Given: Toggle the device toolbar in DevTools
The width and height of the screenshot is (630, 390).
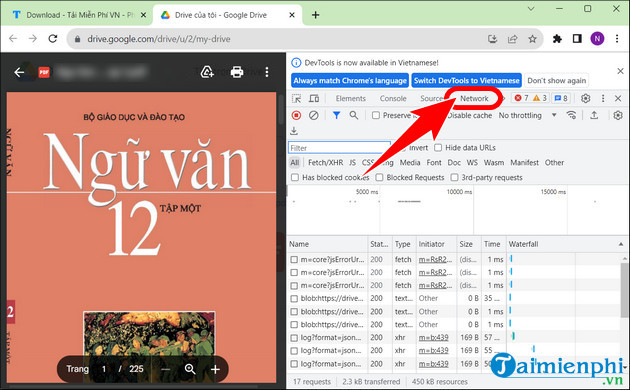Looking at the screenshot, I should pyautogui.click(x=314, y=98).
